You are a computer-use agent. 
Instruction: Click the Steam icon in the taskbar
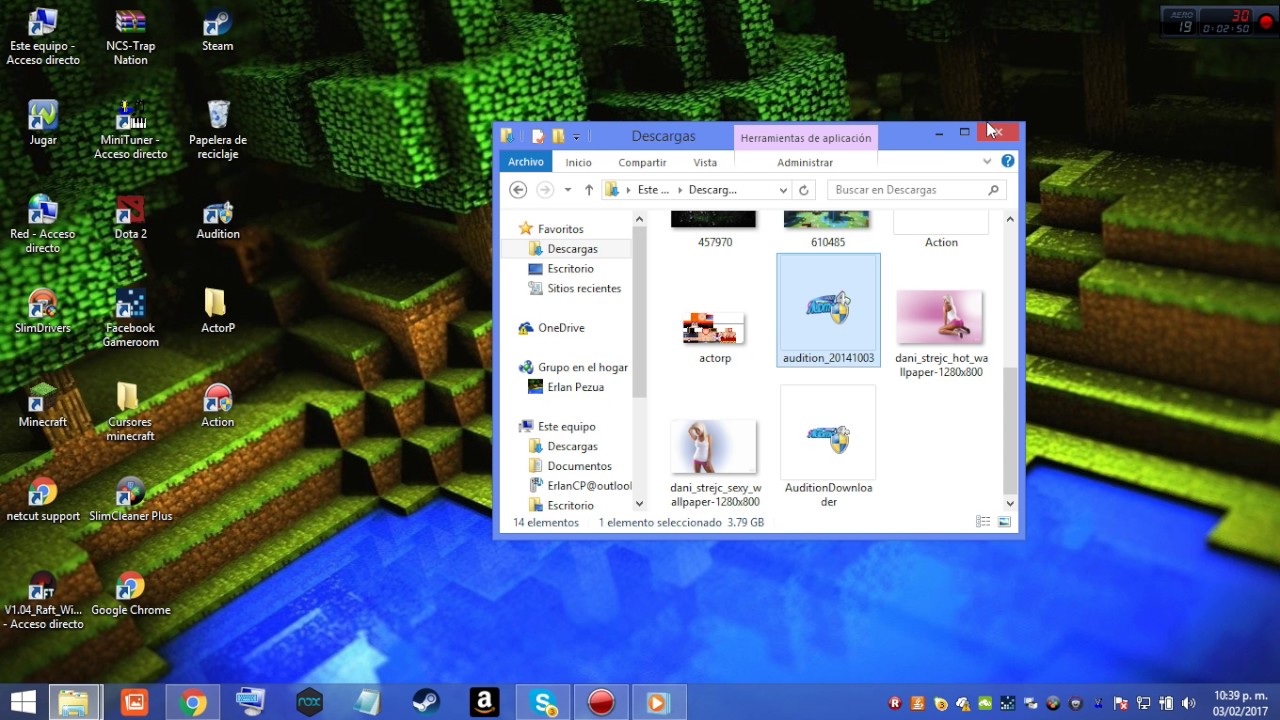pyautogui.click(x=427, y=703)
